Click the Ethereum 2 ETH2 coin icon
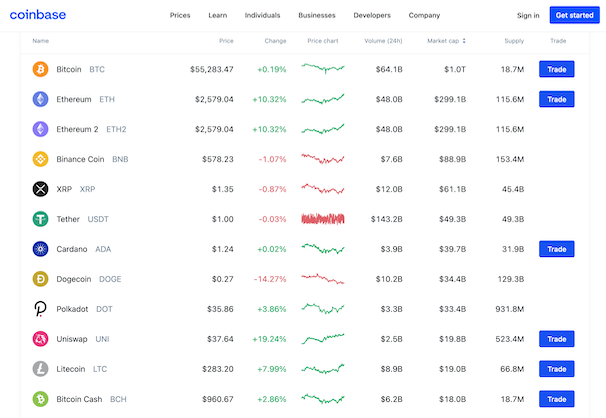The image size is (606, 418). [40, 129]
